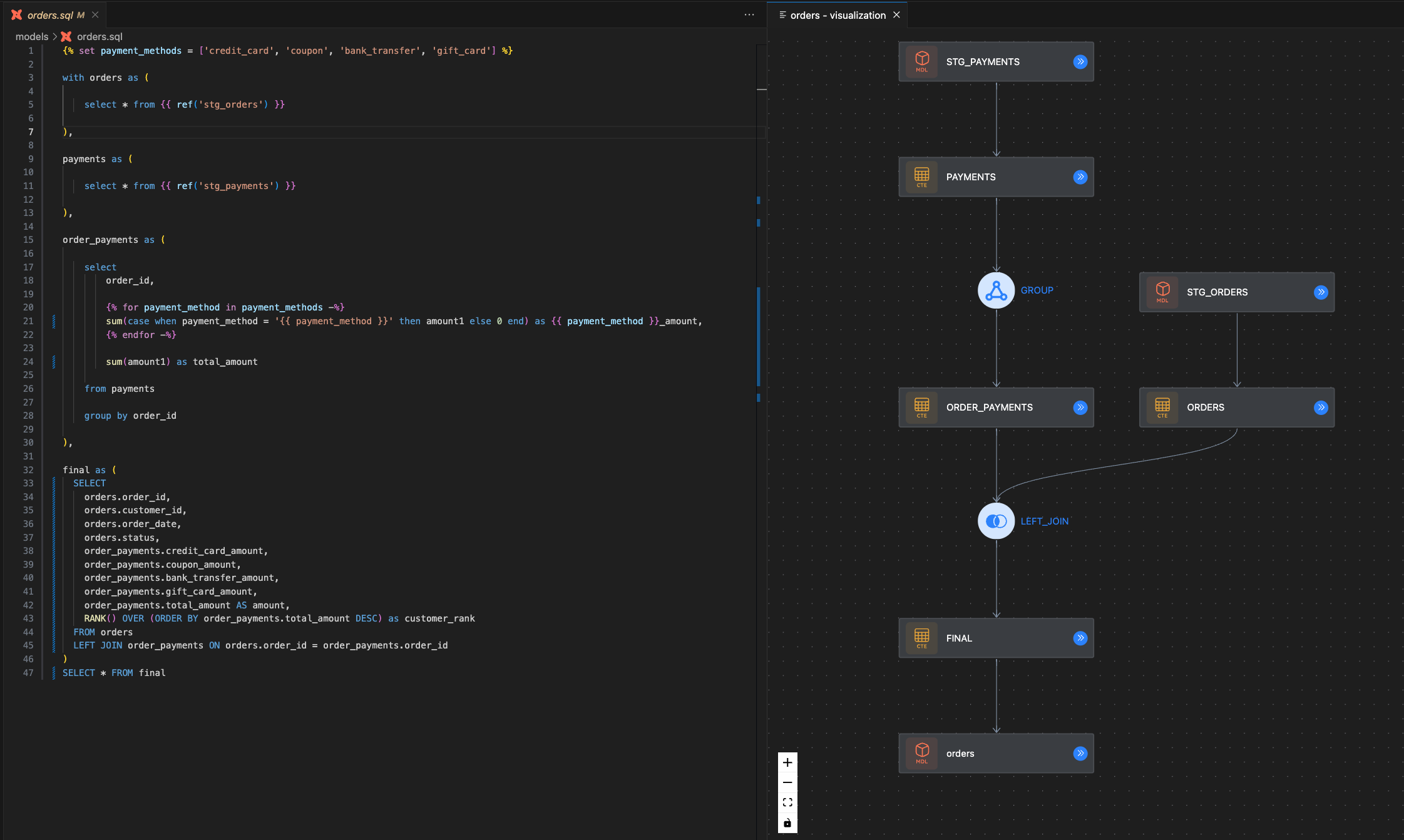Select the FINAL node label
Screen dimensions: 1404x840
[959, 638]
